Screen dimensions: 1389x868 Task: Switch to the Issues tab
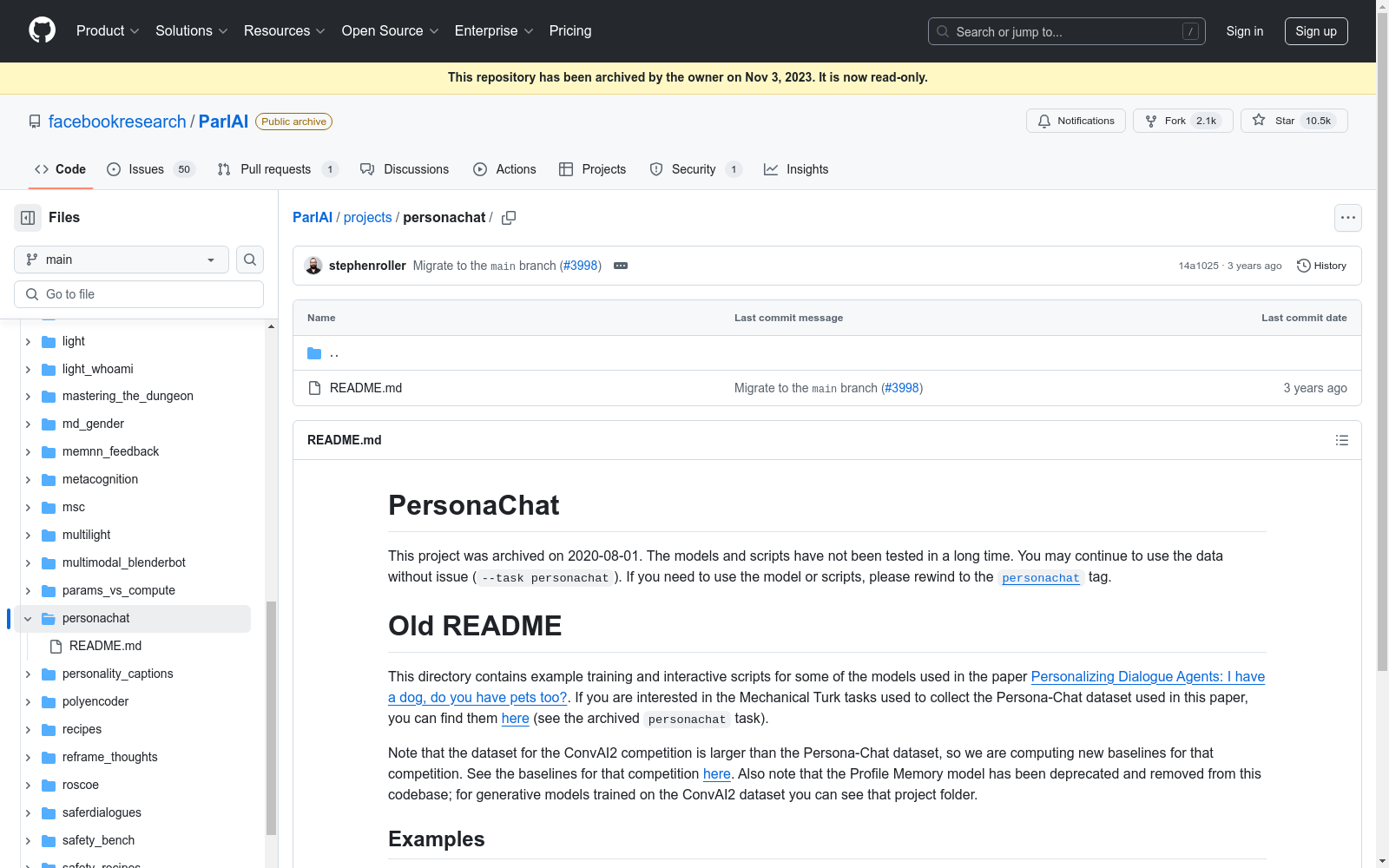(x=151, y=169)
